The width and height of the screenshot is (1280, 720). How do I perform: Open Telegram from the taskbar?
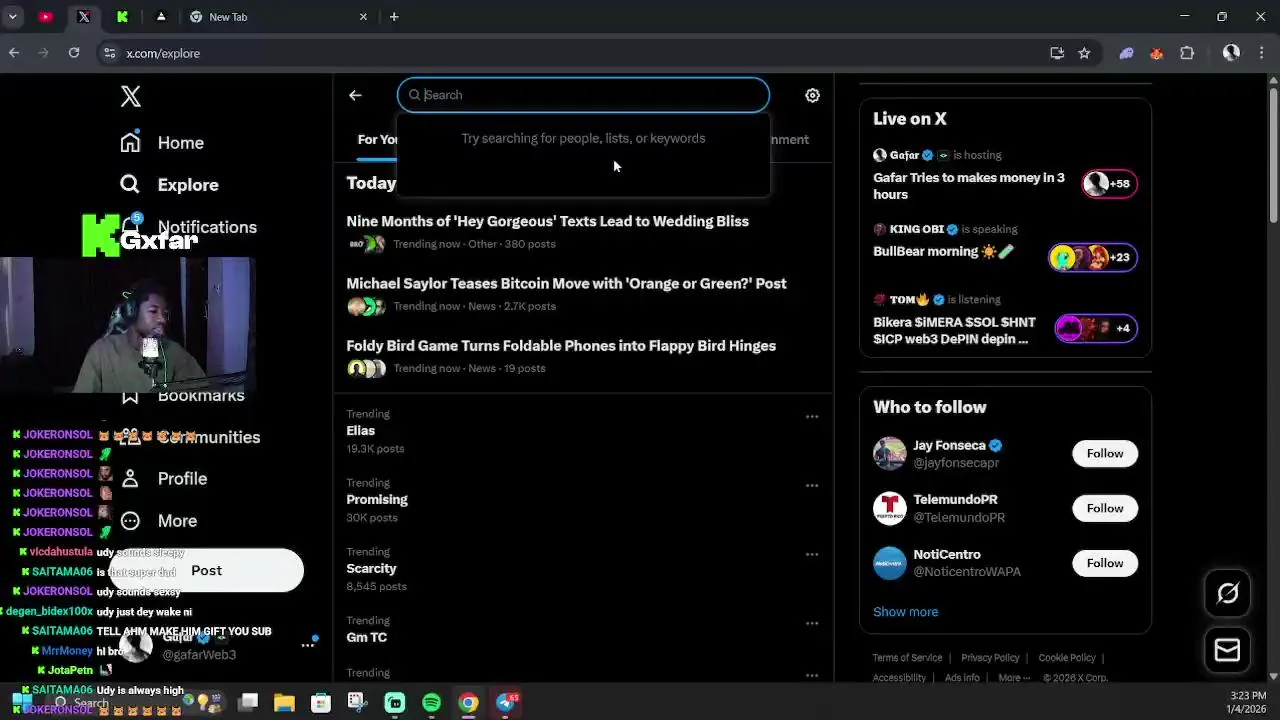(x=506, y=703)
